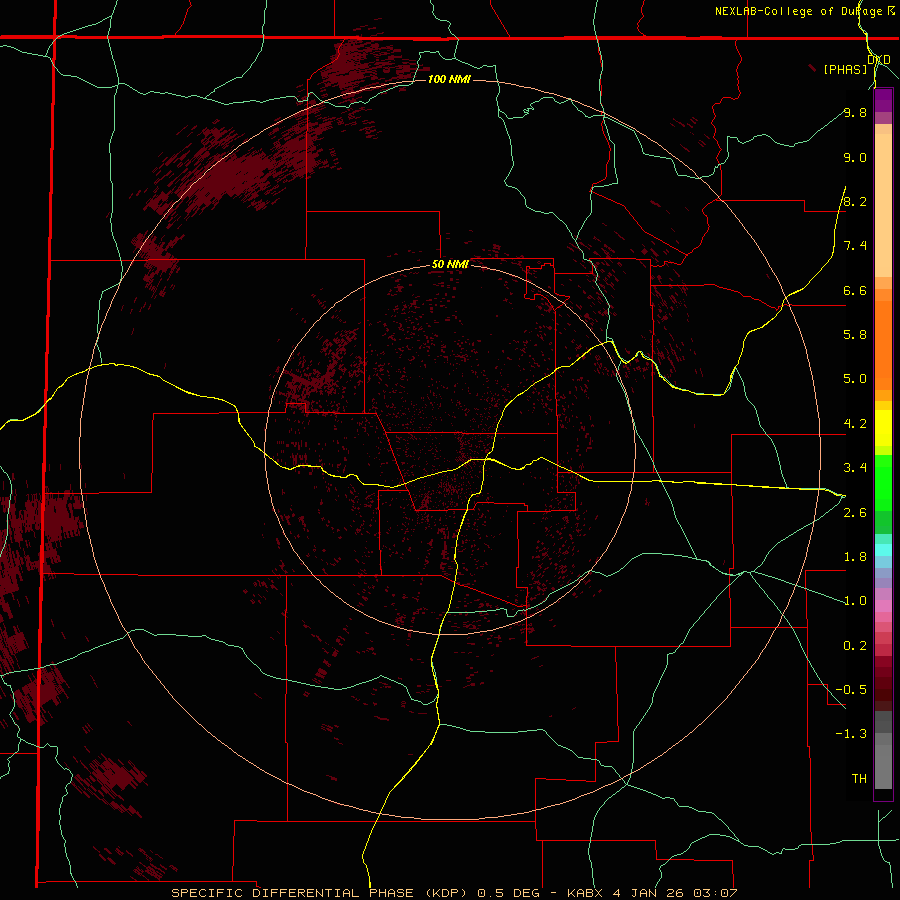
Task: Click the 2.6 legend value
Action: point(855,513)
